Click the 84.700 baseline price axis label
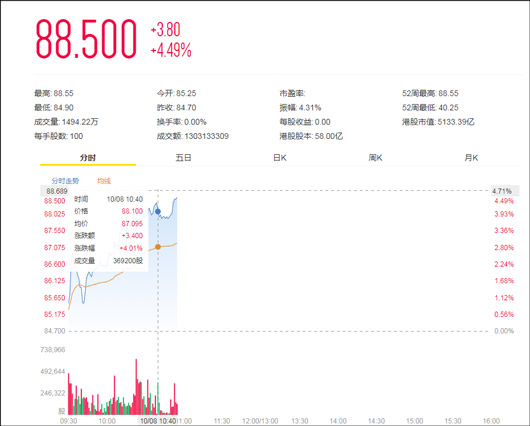This screenshot has width=530, height=426. click(x=54, y=331)
